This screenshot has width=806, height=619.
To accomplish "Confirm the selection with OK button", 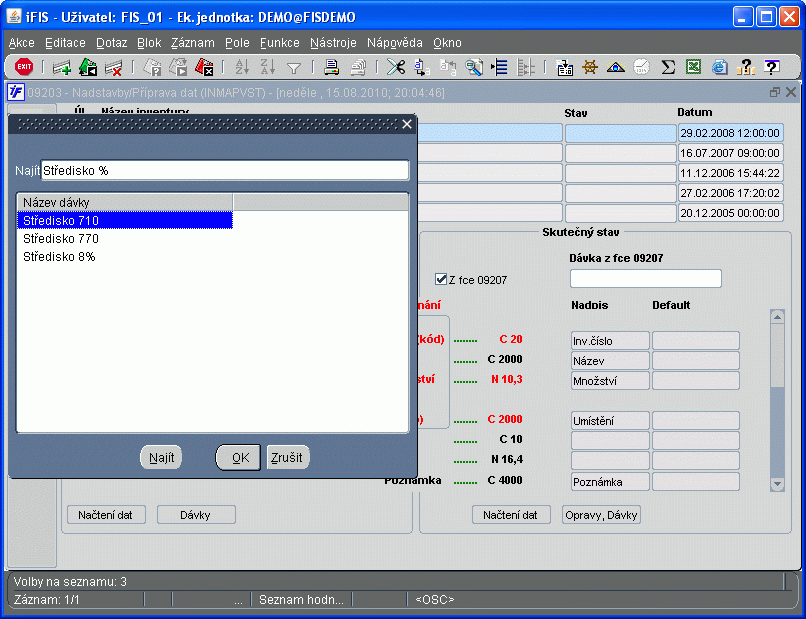I will [239, 458].
